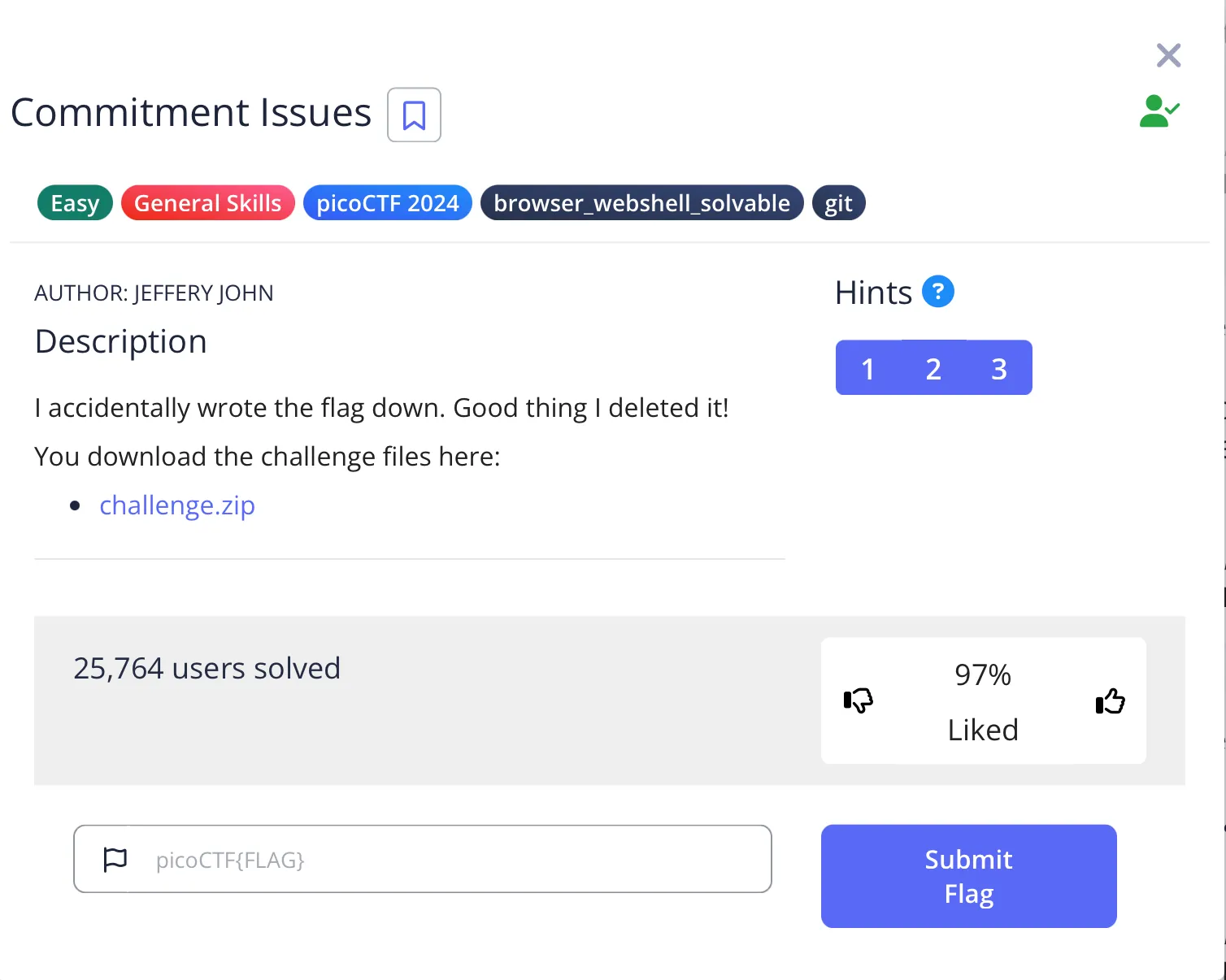Select the Easy difficulty tag
The image size is (1226, 980).
click(75, 203)
